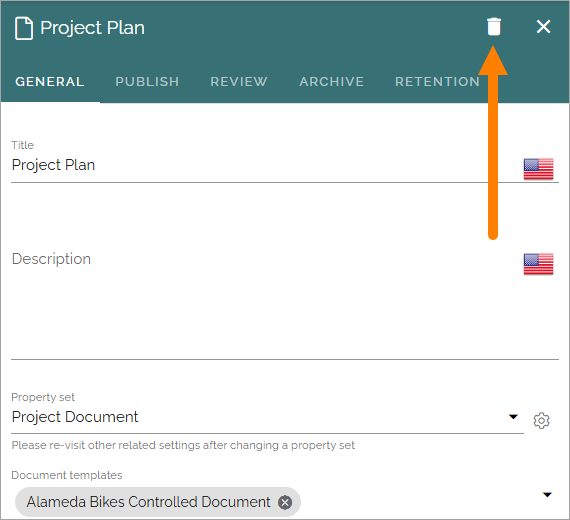Open property set settings gear

(541, 421)
